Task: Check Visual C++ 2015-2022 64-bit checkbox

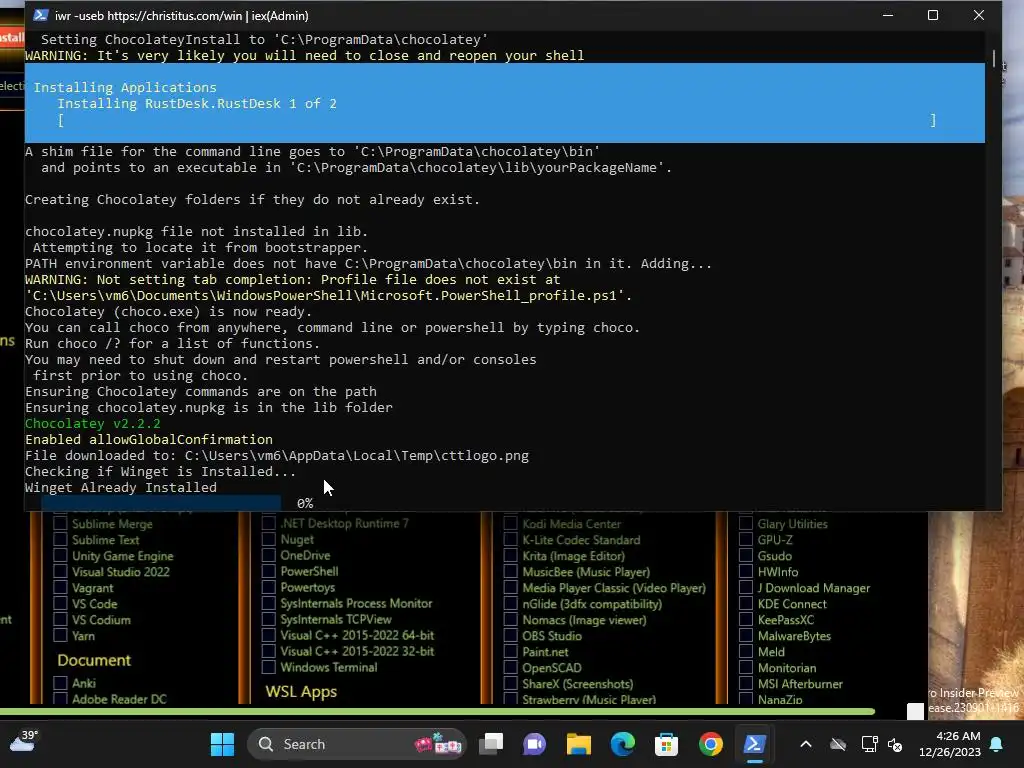Action: click(x=268, y=635)
